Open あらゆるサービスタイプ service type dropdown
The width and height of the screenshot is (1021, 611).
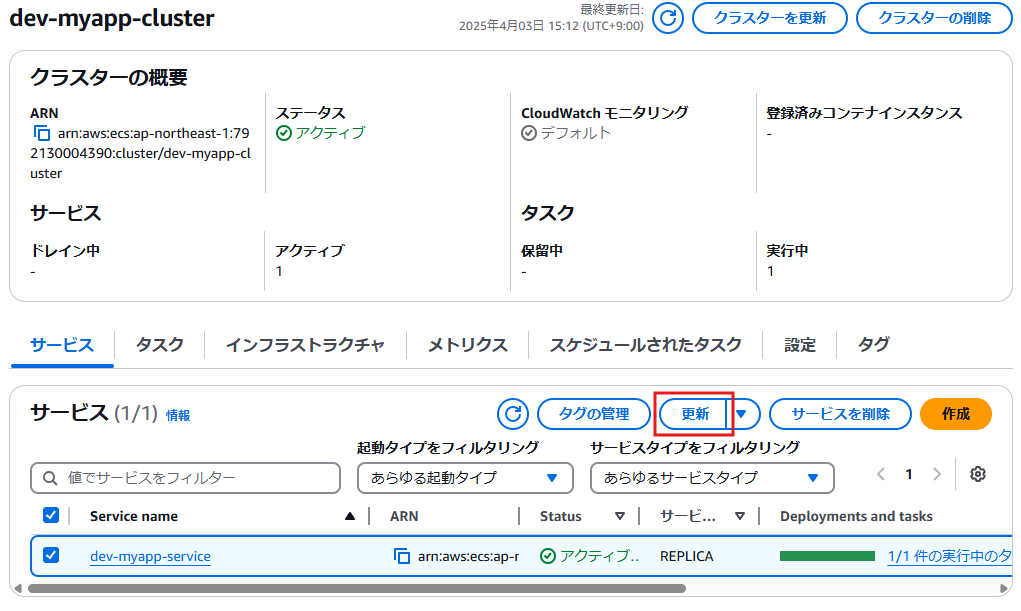click(712, 478)
